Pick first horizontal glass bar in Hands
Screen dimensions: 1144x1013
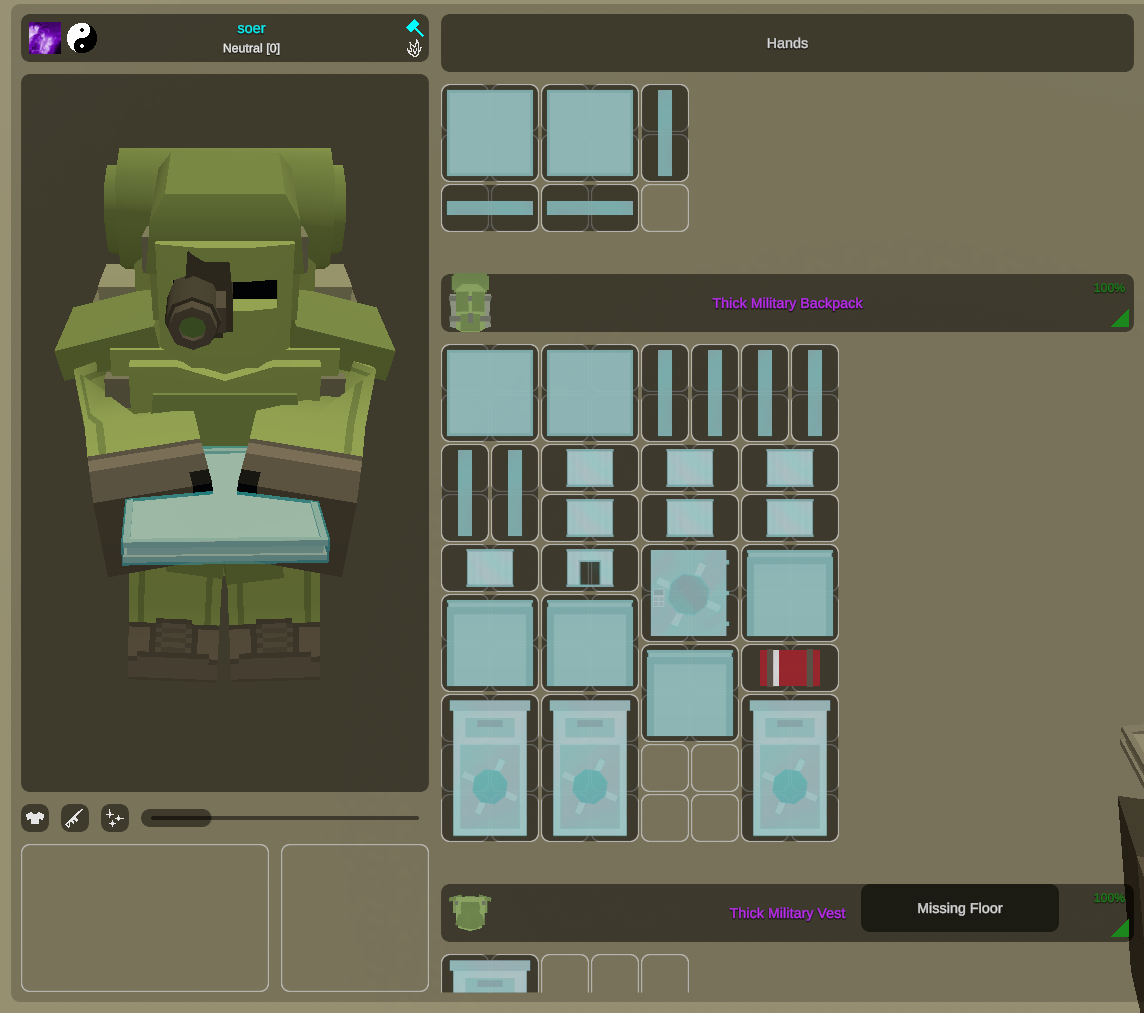[x=490, y=208]
